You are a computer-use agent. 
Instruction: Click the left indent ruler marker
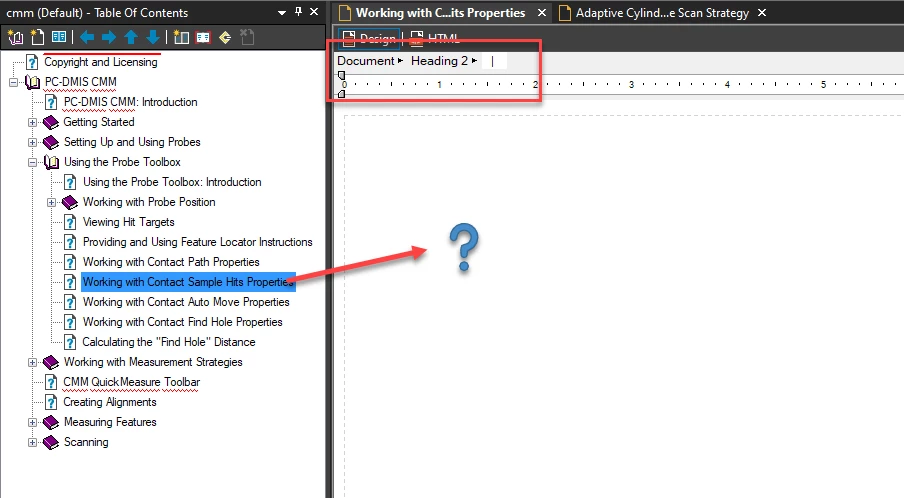point(341,93)
